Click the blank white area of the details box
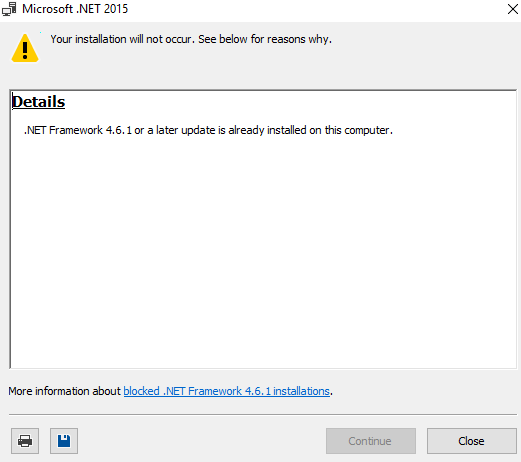 [x=263, y=250]
